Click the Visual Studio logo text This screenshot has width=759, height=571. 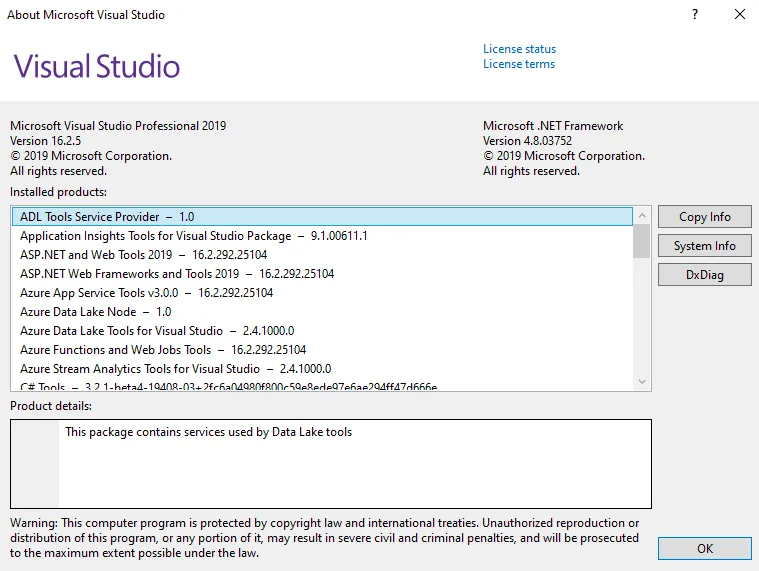point(97,66)
